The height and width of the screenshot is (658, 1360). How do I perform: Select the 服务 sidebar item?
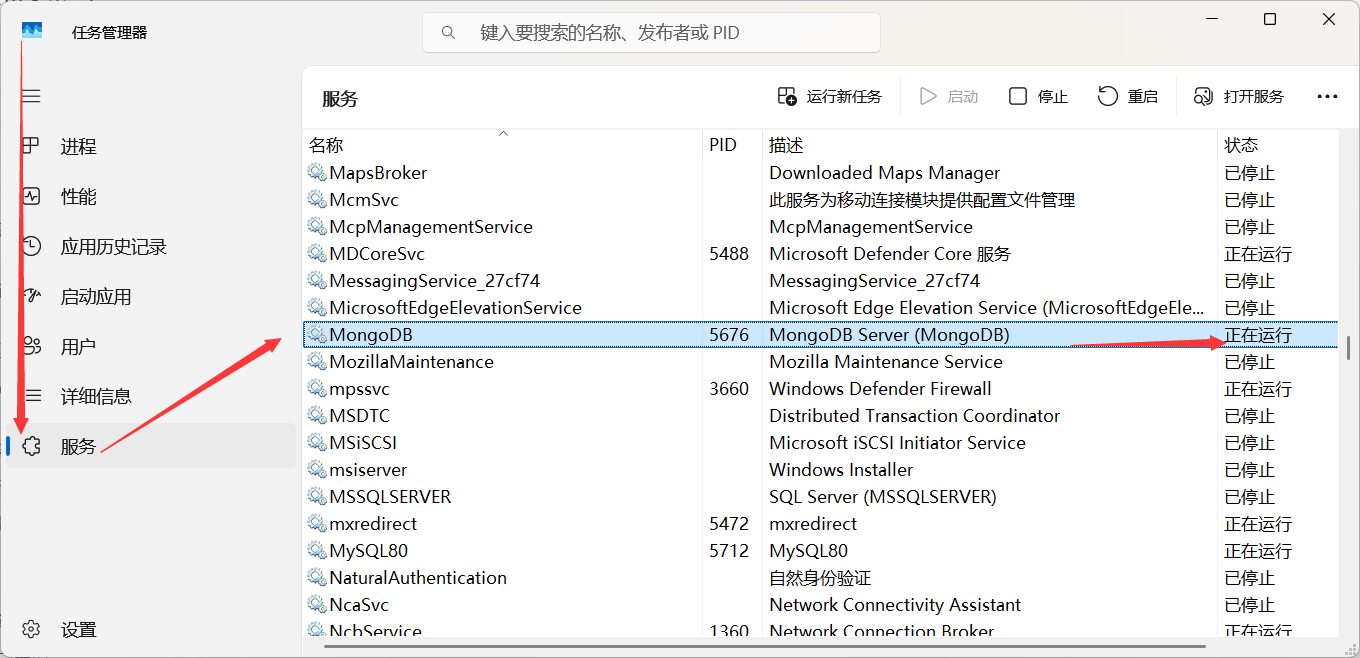(150, 446)
